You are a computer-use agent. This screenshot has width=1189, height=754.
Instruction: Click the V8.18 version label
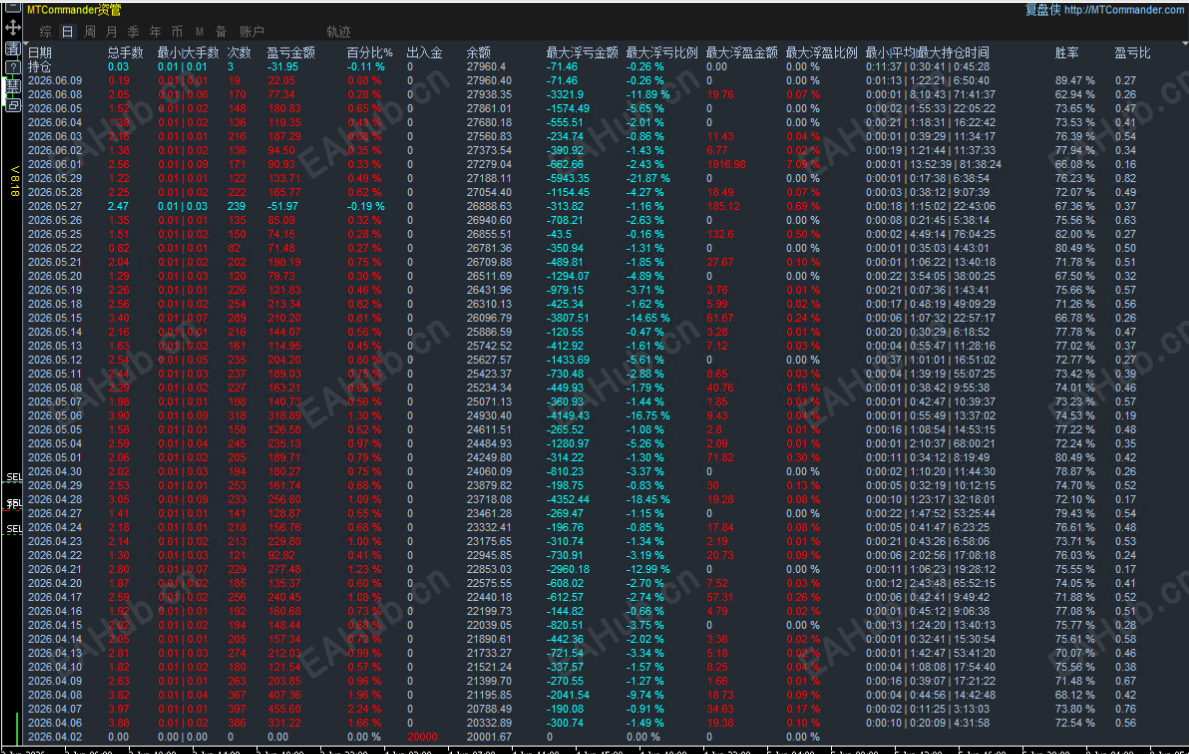[14, 181]
